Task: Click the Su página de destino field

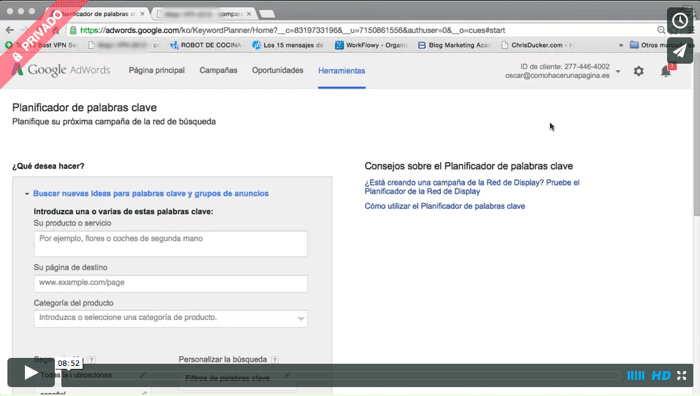Action: tap(171, 283)
